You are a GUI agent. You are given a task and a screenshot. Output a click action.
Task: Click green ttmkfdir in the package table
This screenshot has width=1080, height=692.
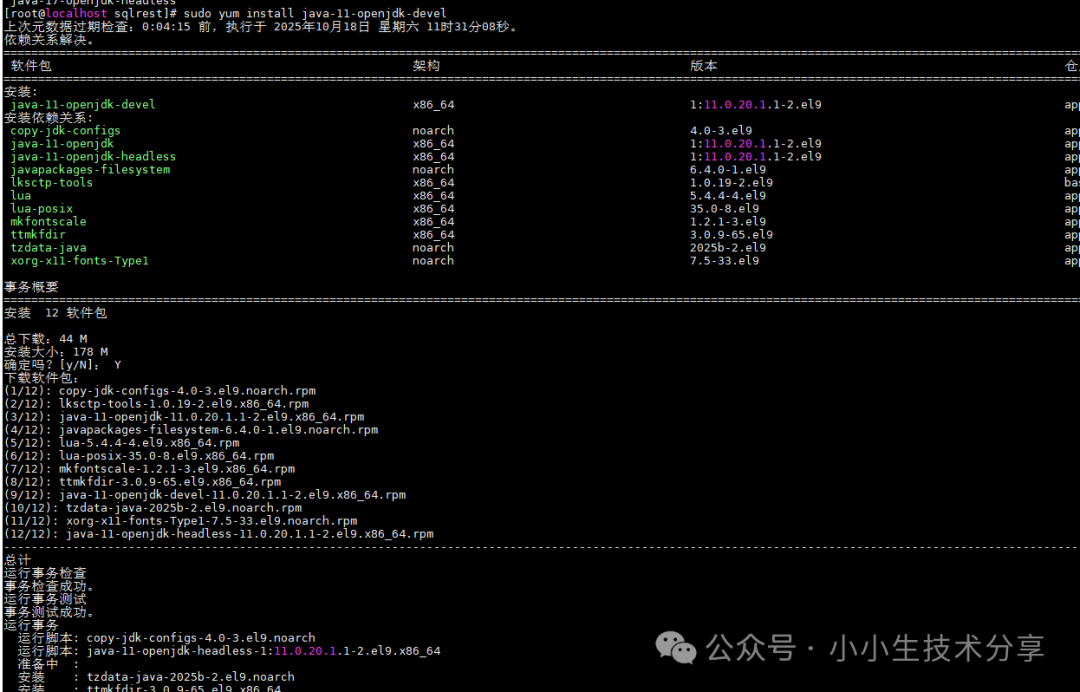pyautogui.click(x=38, y=235)
